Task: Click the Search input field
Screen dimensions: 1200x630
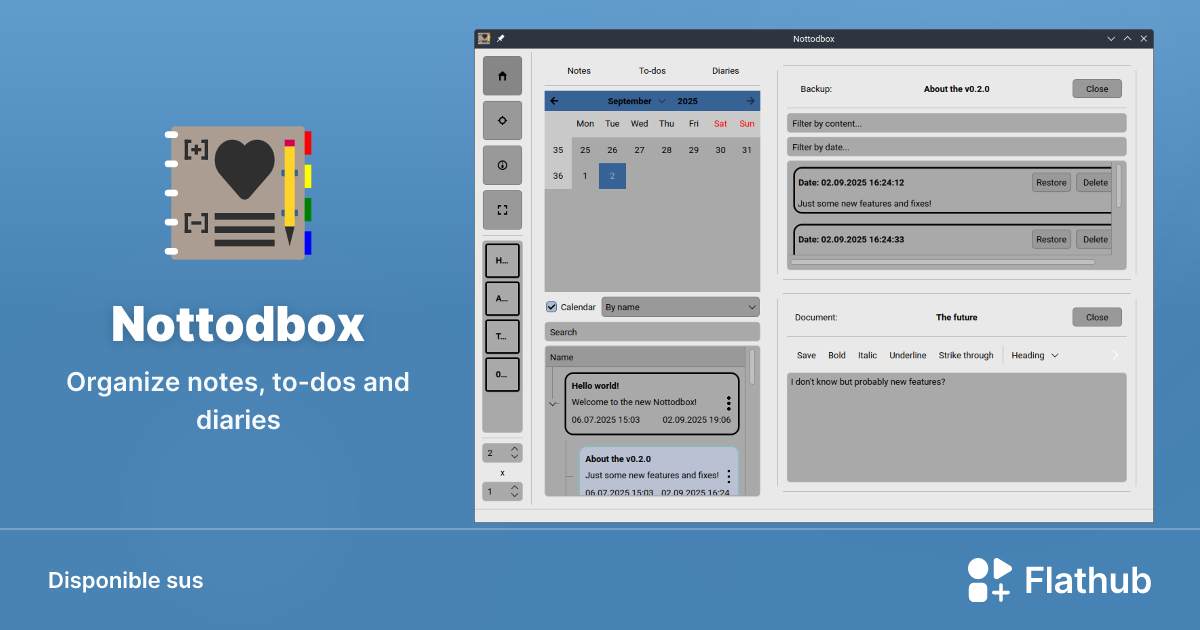Action: click(651, 331)
